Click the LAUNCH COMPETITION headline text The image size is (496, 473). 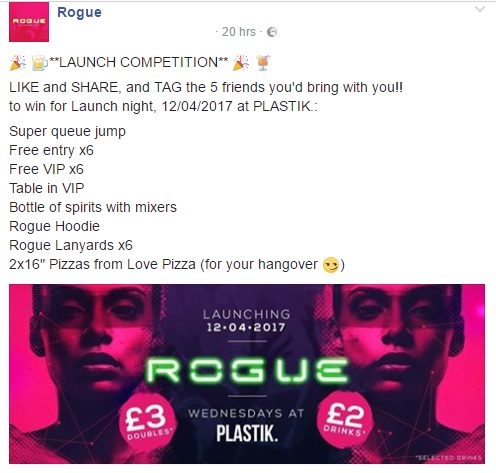pos(139,62)
